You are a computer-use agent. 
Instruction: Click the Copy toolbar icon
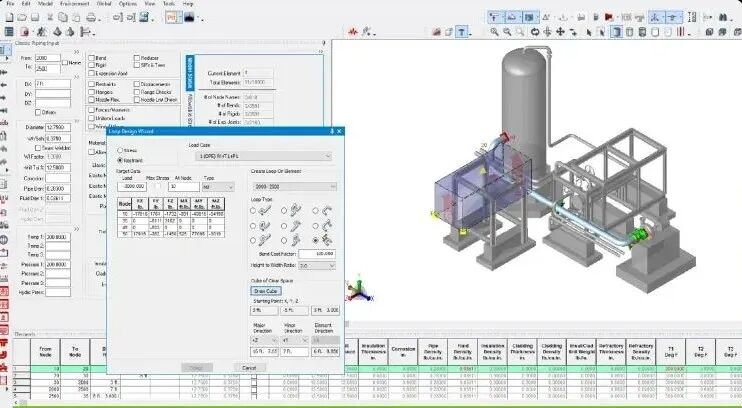tap(62, 18)
